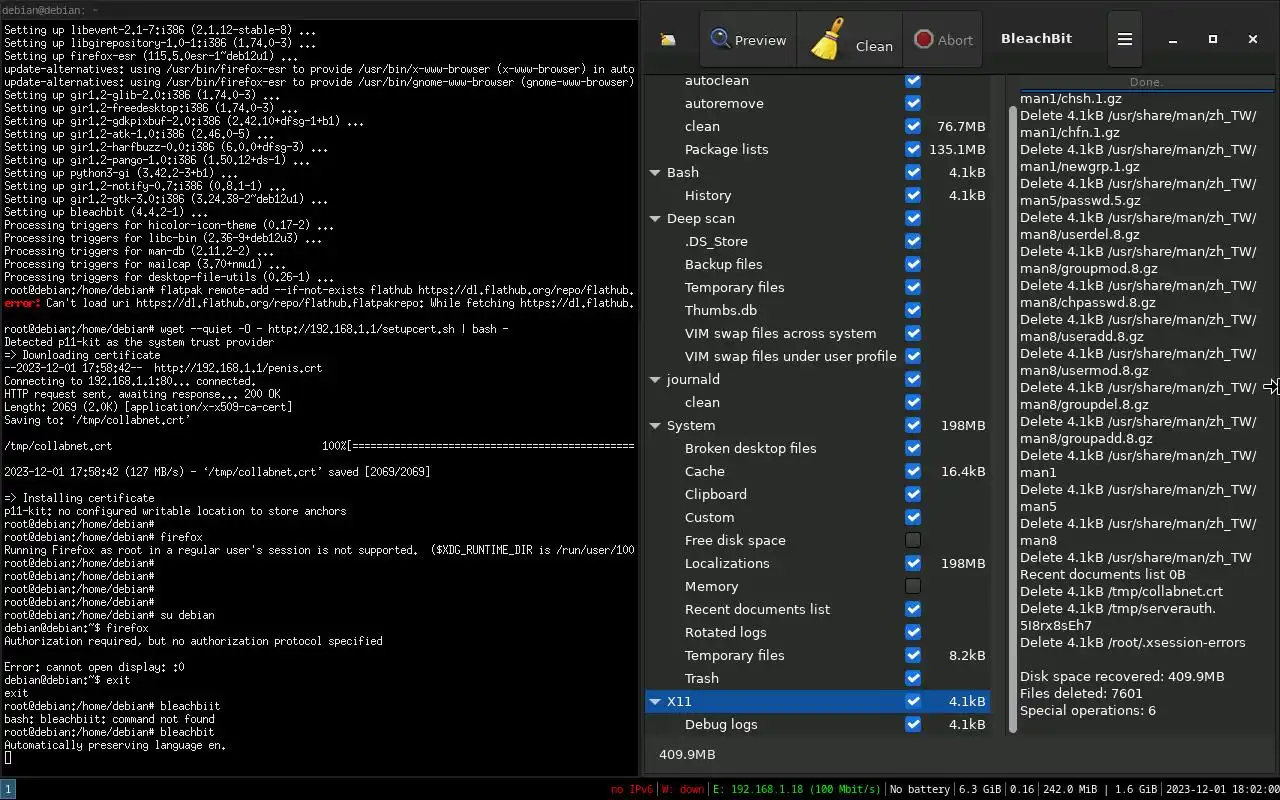The height and width of the screenshot is (800, 1280).
Task: Click the Ethernet 192.168.1.18 status entry
Action: (x=796, y=789)
